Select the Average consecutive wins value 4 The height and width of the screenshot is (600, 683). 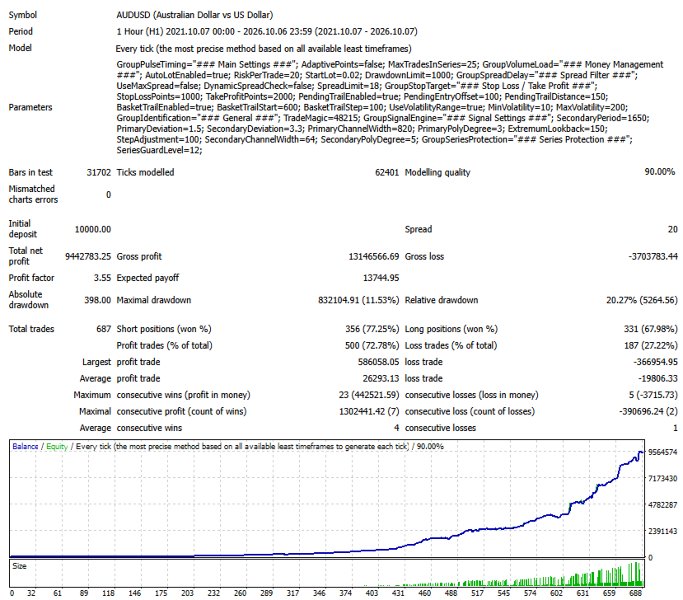coord(396,428)
